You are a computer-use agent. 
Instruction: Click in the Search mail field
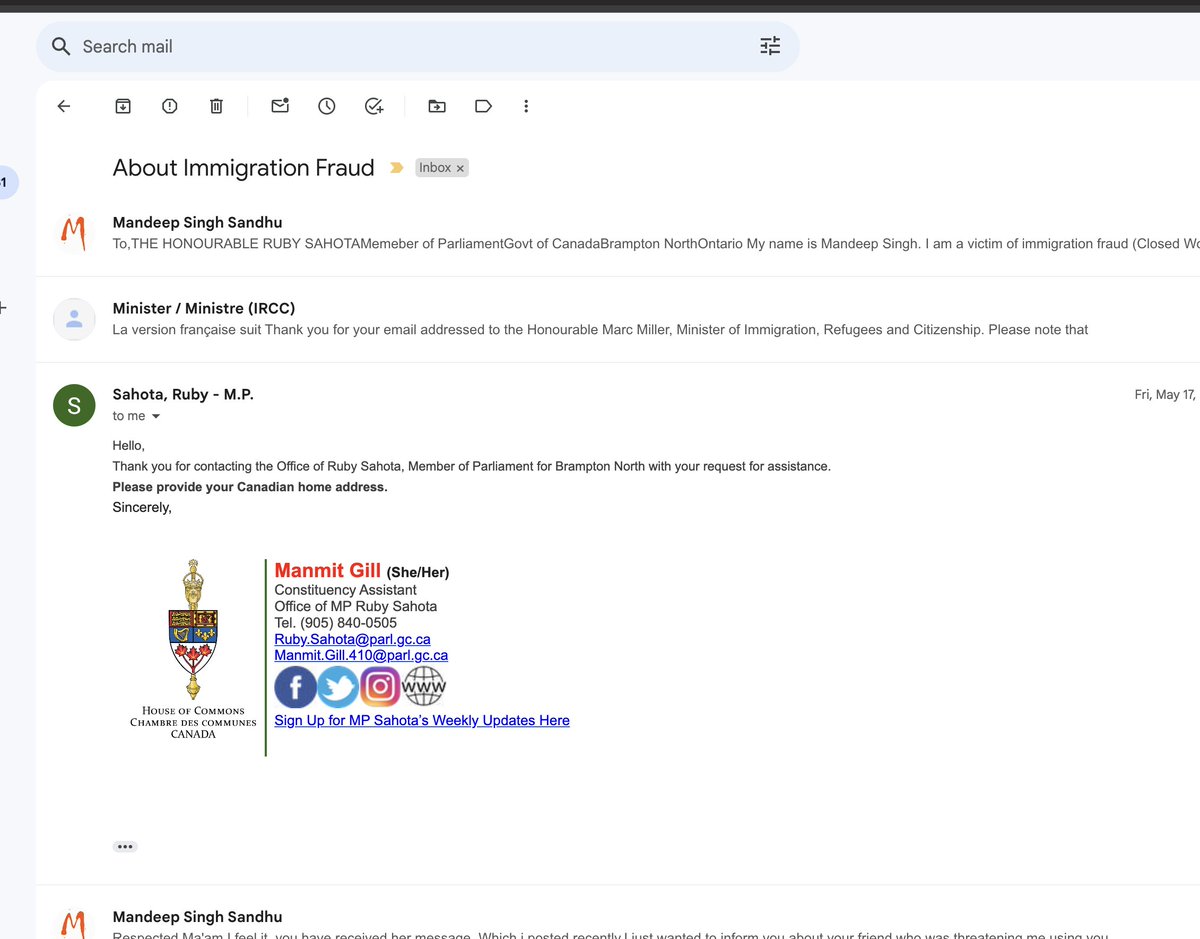418,46
